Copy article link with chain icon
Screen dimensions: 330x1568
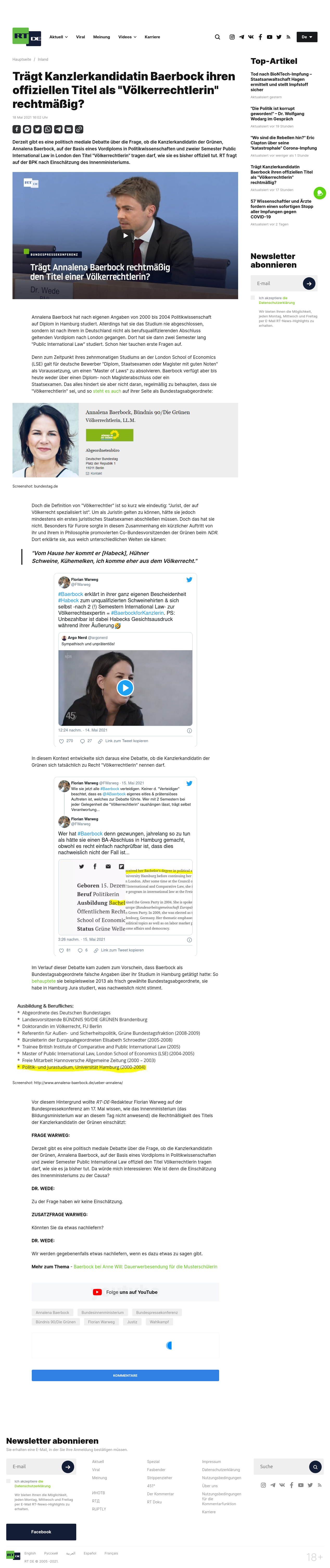coord(79,129)
